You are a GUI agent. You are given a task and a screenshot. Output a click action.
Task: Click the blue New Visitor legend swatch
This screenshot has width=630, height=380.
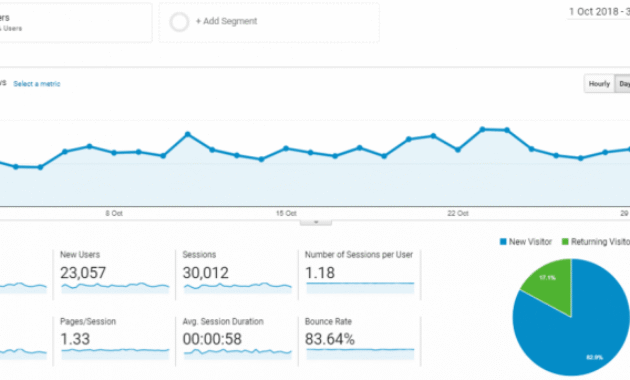coord(503,242)
